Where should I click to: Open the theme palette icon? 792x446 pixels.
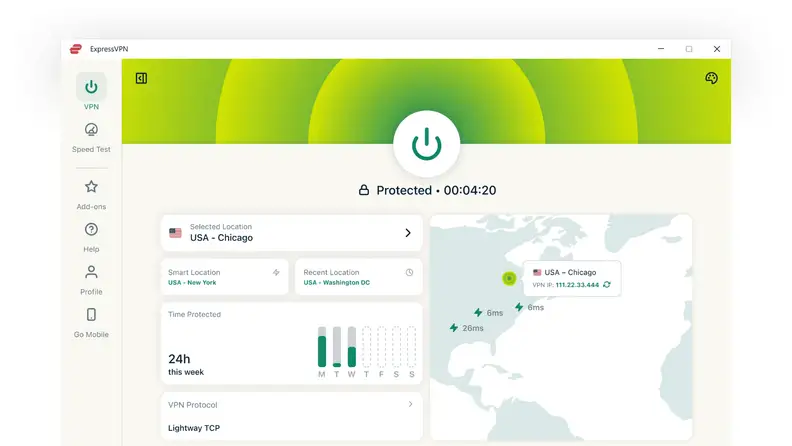click(x=711, y=78)
